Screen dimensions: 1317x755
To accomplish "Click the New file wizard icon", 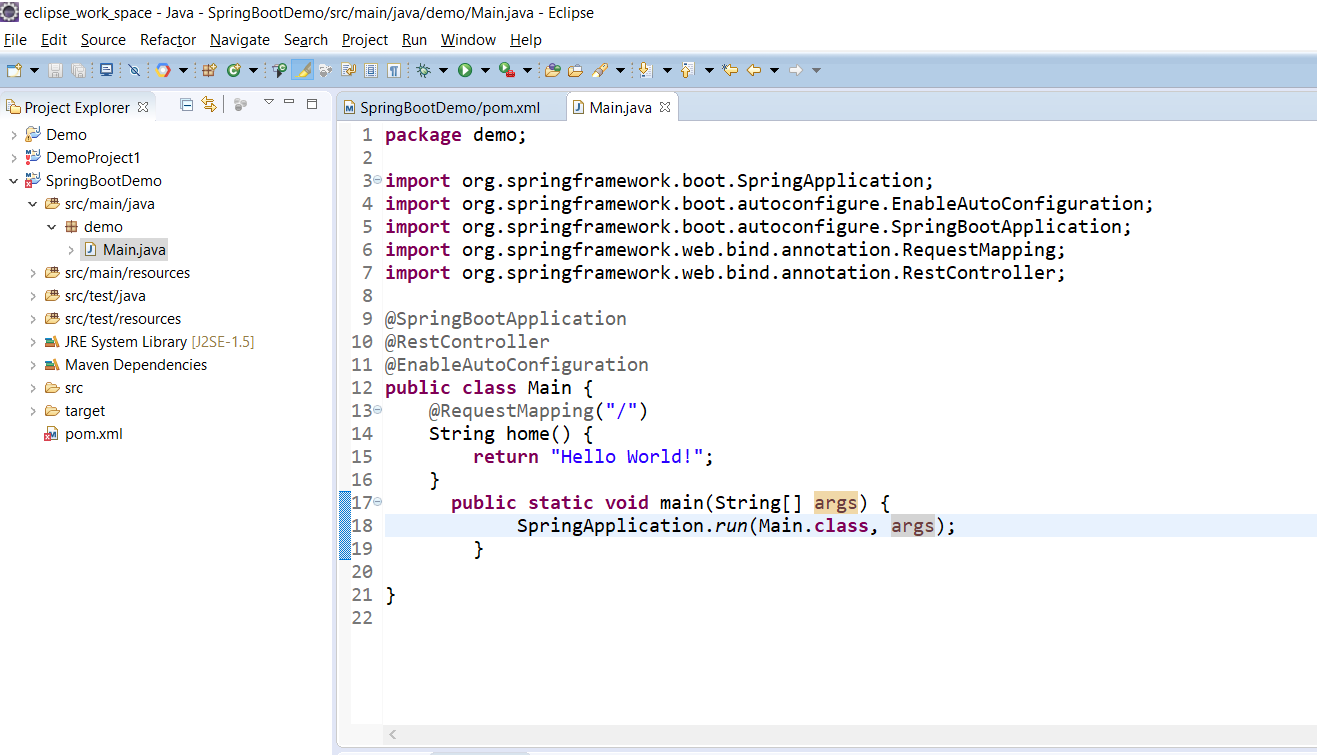I will point(14,70).
